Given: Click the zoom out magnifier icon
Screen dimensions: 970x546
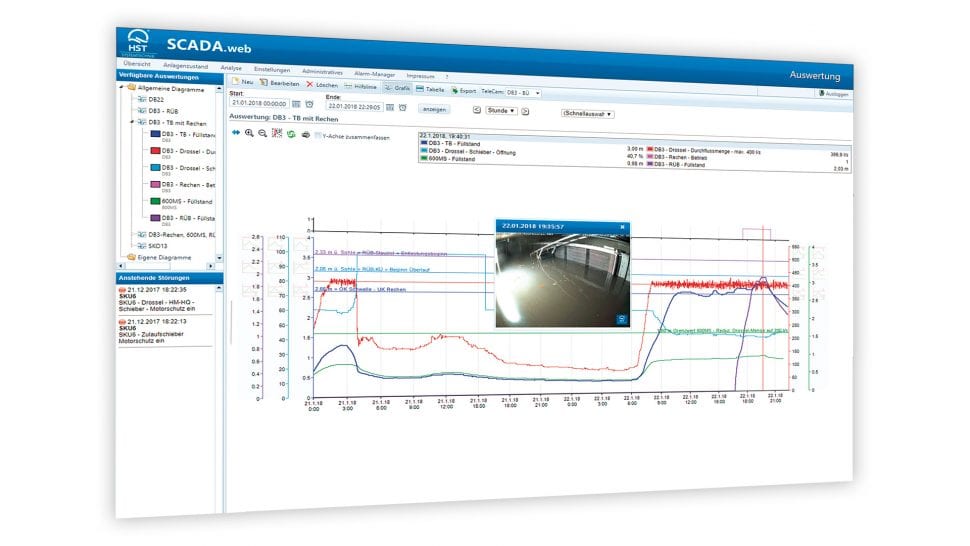Looking at the screenshot, I should pyautogui.click(x=263, y=133).
